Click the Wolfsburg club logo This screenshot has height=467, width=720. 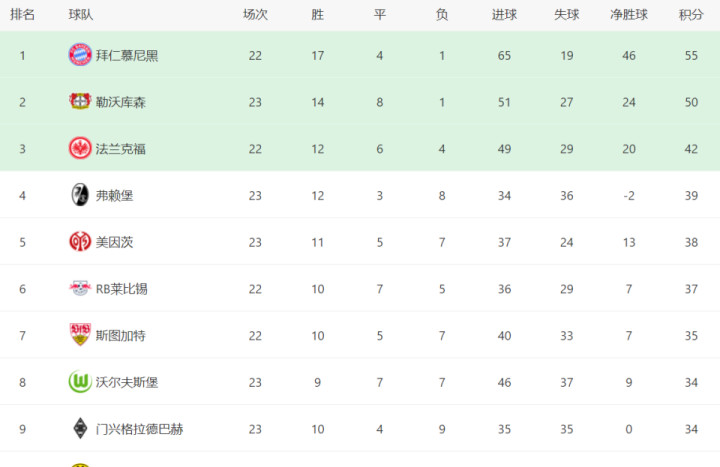click(80, 382)
